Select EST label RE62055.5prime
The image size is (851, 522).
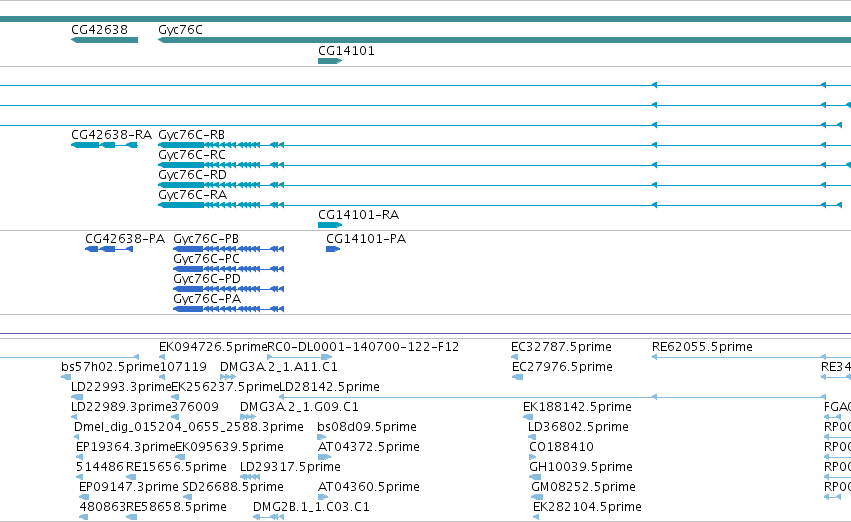(702, 347)
